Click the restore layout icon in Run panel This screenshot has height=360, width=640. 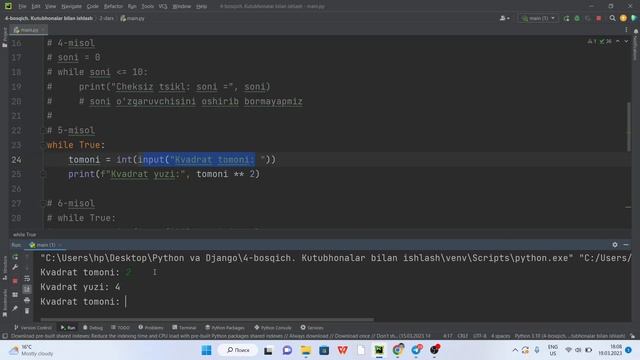15,295
